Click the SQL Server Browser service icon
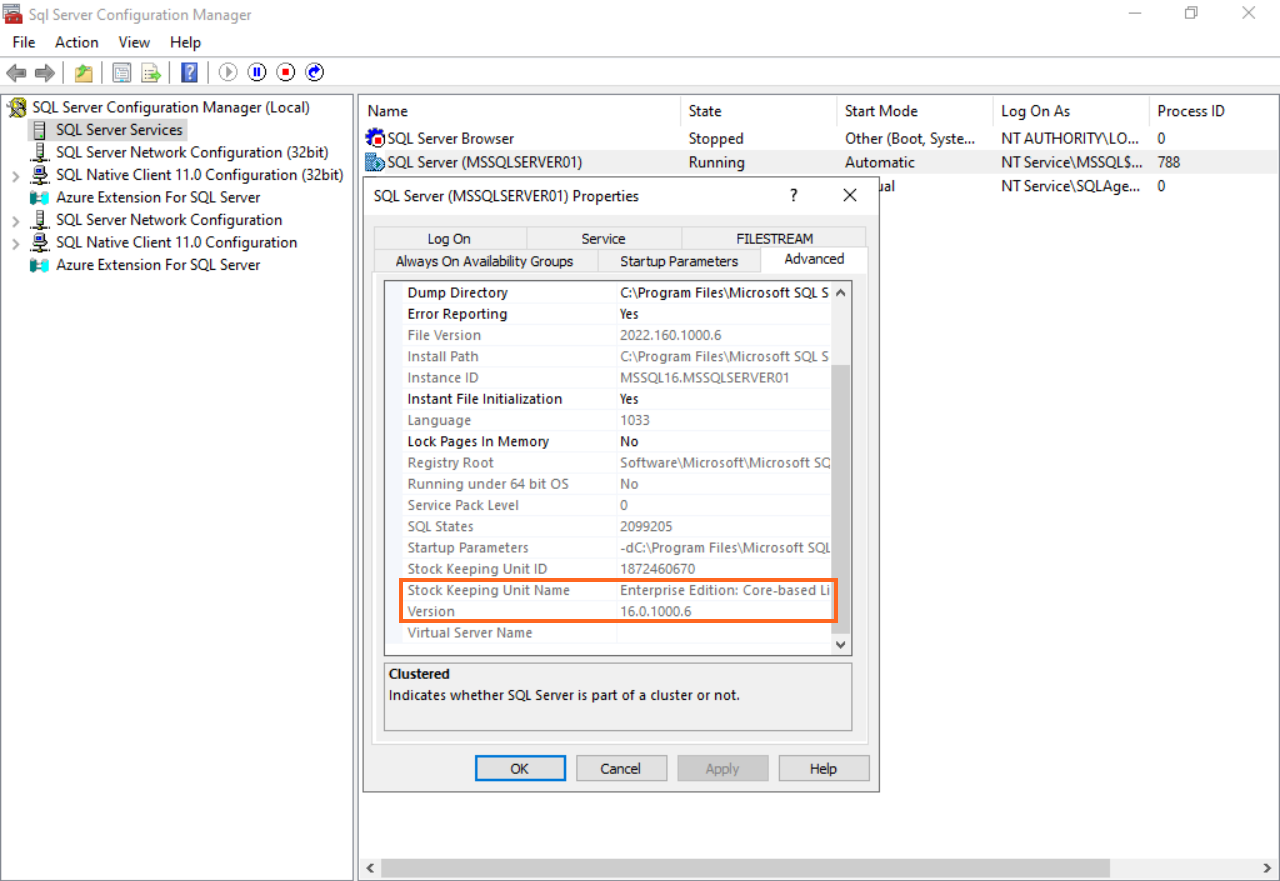Viewport: 1280px width, 881px height. click(376, 139)
